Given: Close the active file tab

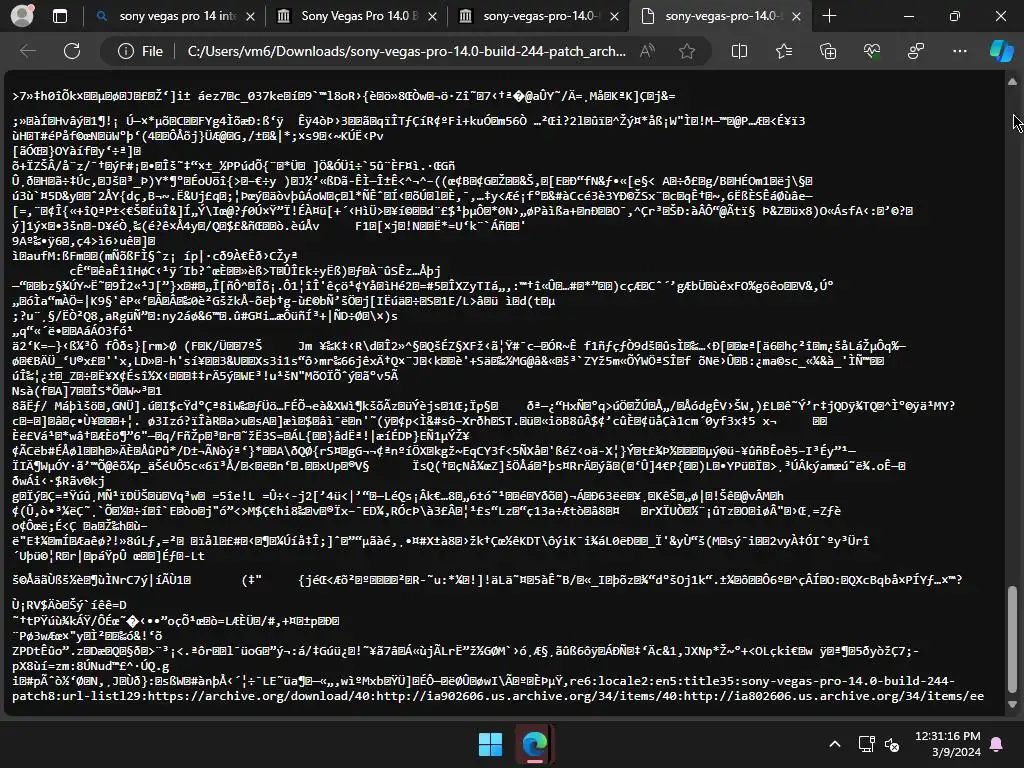Looking at the screenshot, I should 796,17.
